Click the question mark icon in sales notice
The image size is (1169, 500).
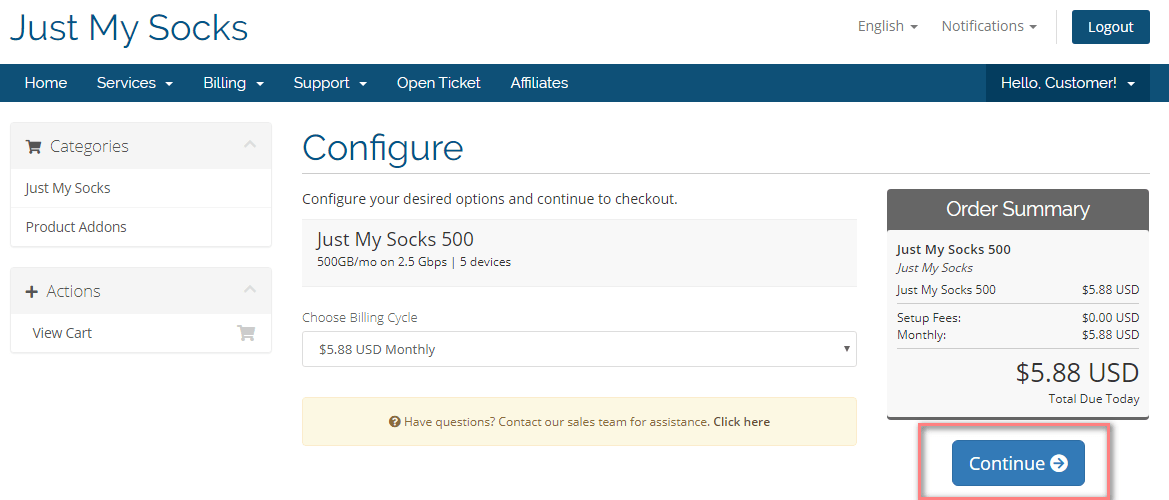(x=395, y=422)
